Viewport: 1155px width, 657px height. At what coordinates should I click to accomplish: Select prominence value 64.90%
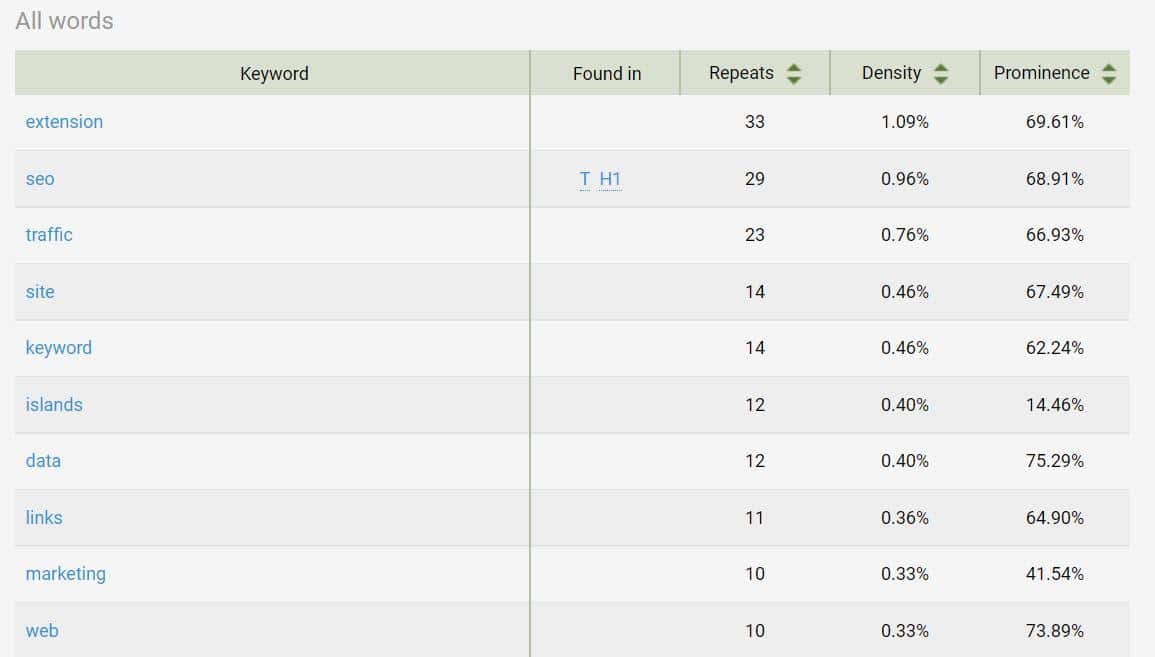click(1055, 518)
